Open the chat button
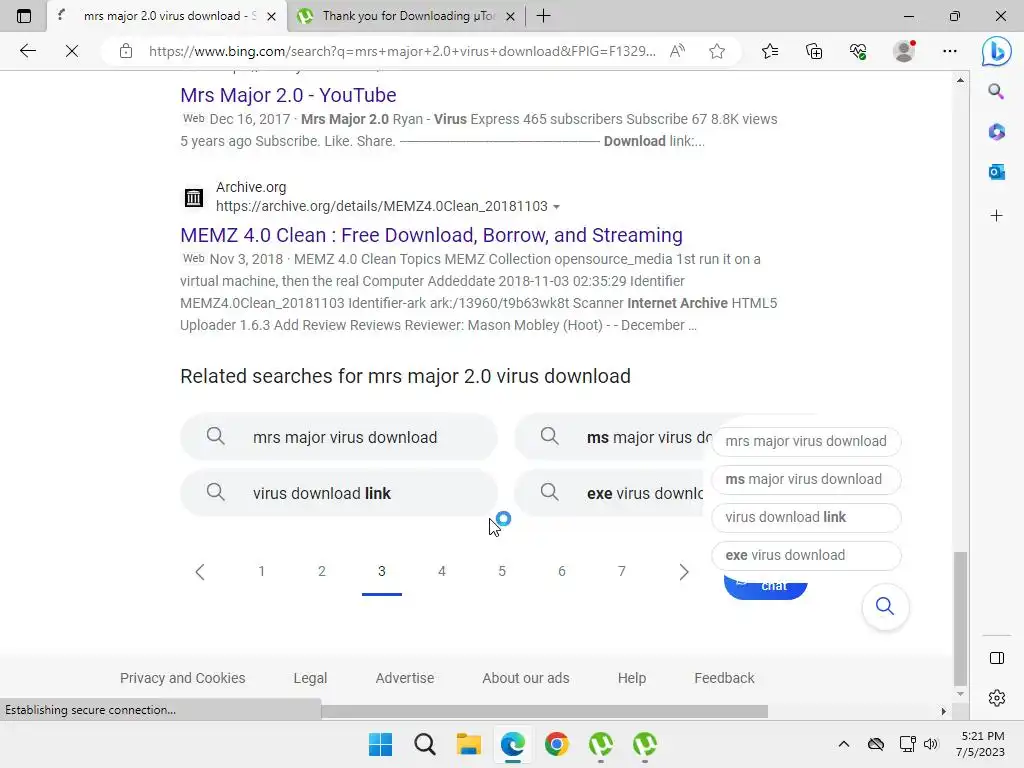 coord(765,586)
